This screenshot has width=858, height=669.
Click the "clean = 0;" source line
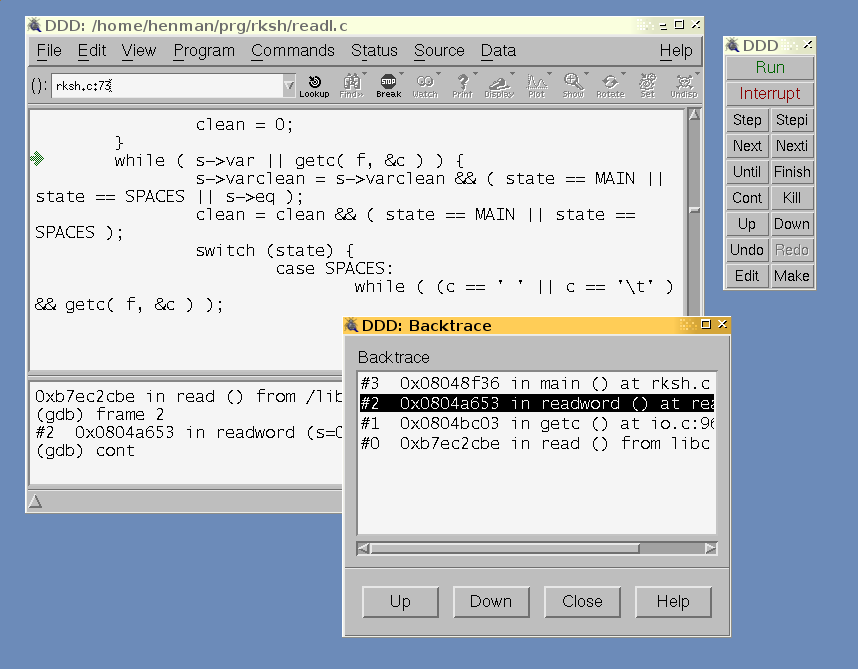click(245, 125)
